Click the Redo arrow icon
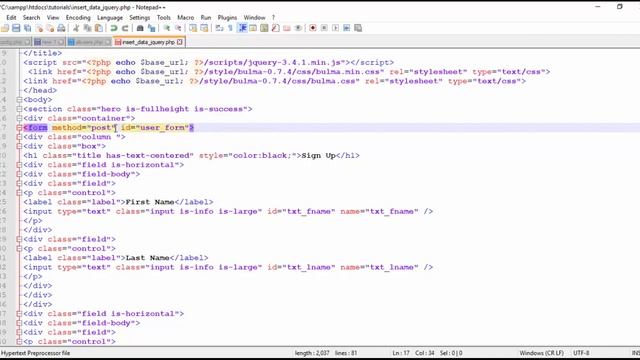Image resolution: width=640 pixels, height=360 pixels. [125, 28]
